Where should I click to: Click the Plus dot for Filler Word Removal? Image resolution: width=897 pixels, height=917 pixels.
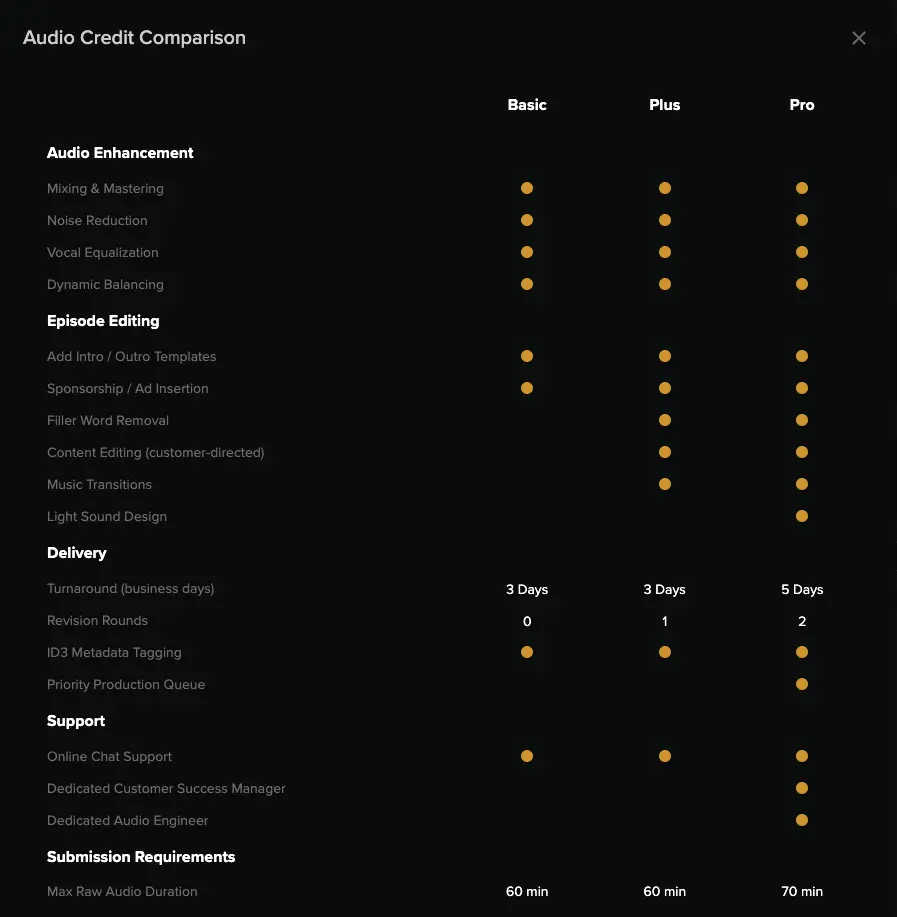(x=665, y=420)
